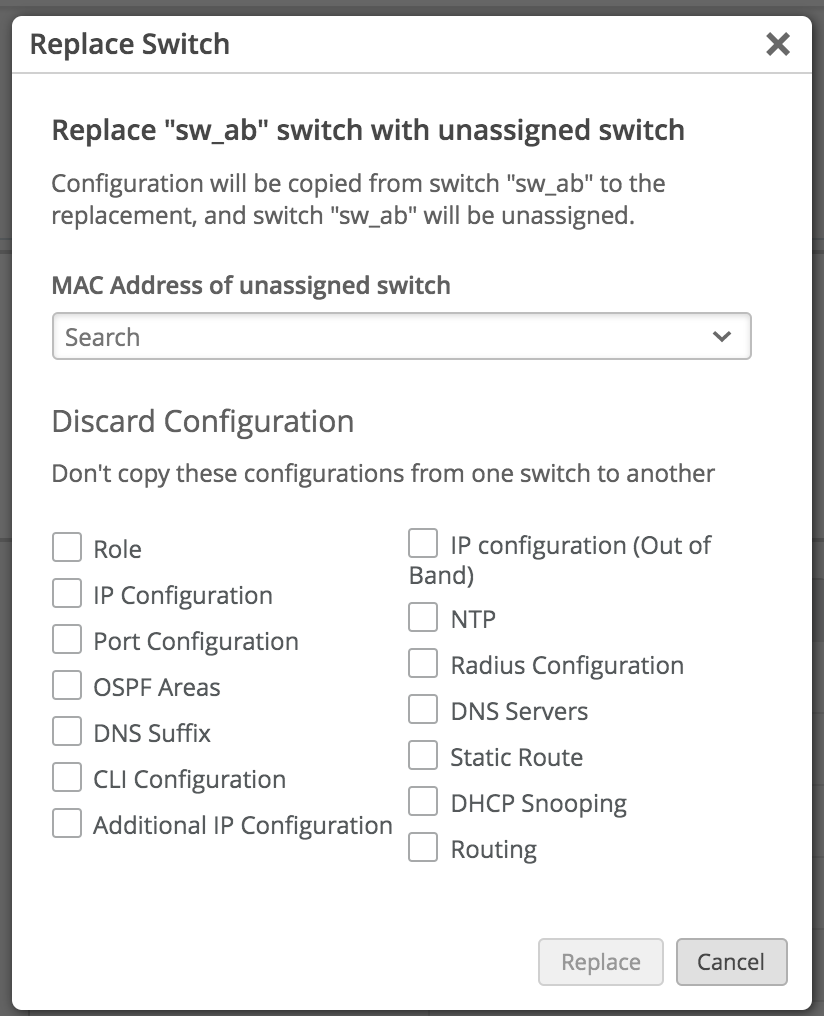Tick the Port Configuration checkbox
This screenshot has width=824, height=1016.
(x=67, y=640)
